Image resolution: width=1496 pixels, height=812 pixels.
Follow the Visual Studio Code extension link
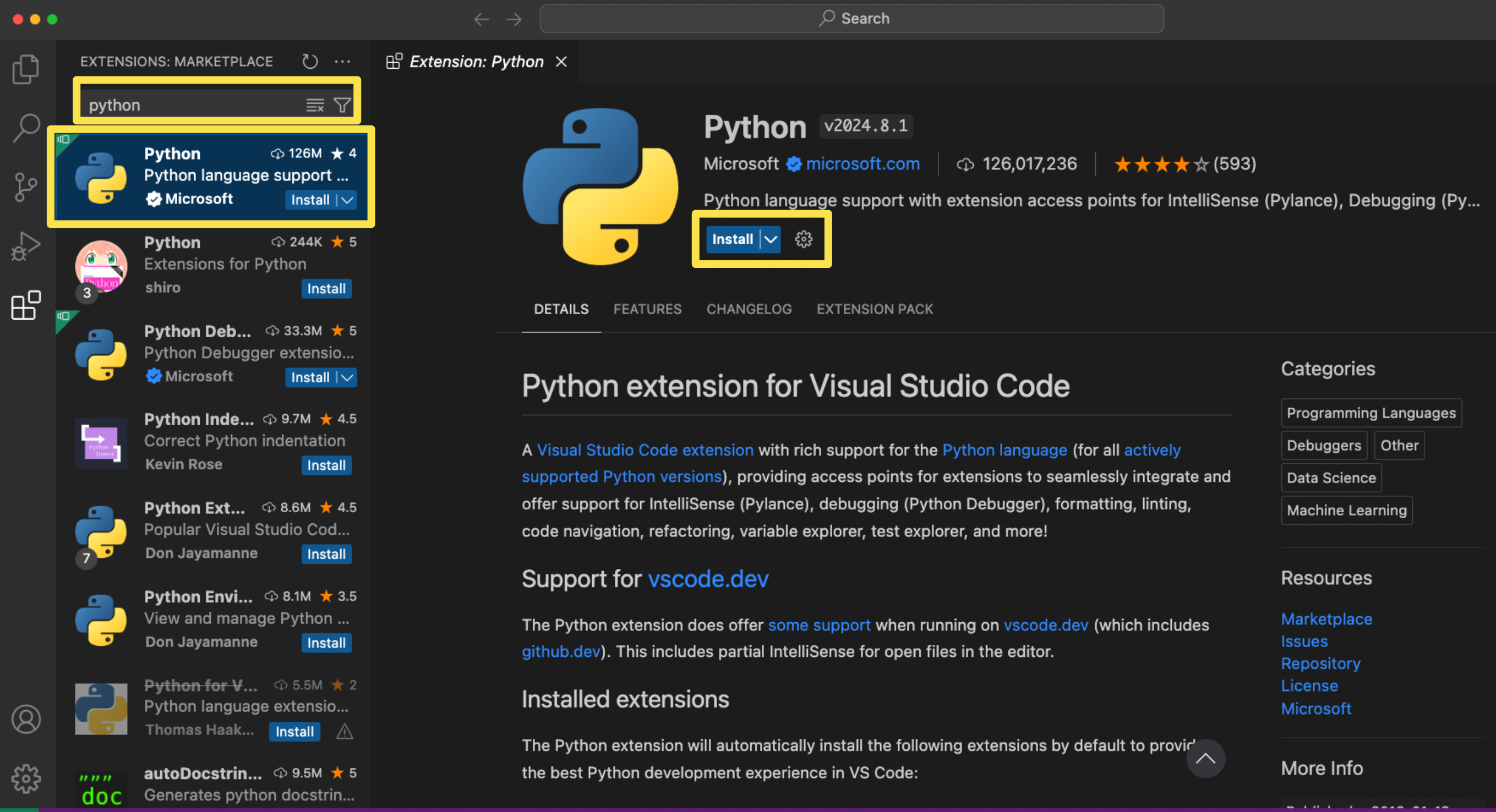click(645, 451)
